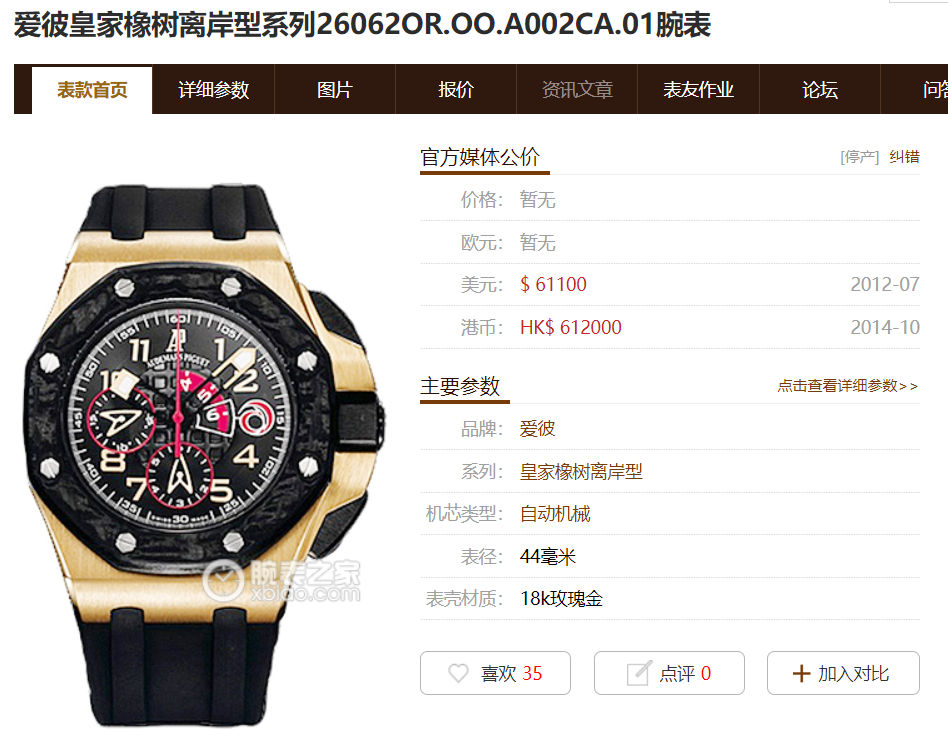Open the 资讯文章 tab

coord(577,89)
